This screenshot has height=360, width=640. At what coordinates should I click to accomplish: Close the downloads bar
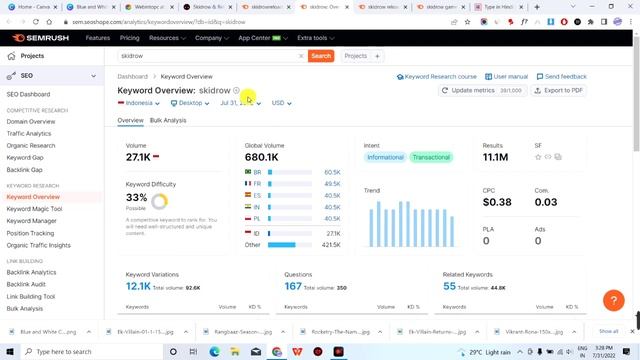[632, 331]
